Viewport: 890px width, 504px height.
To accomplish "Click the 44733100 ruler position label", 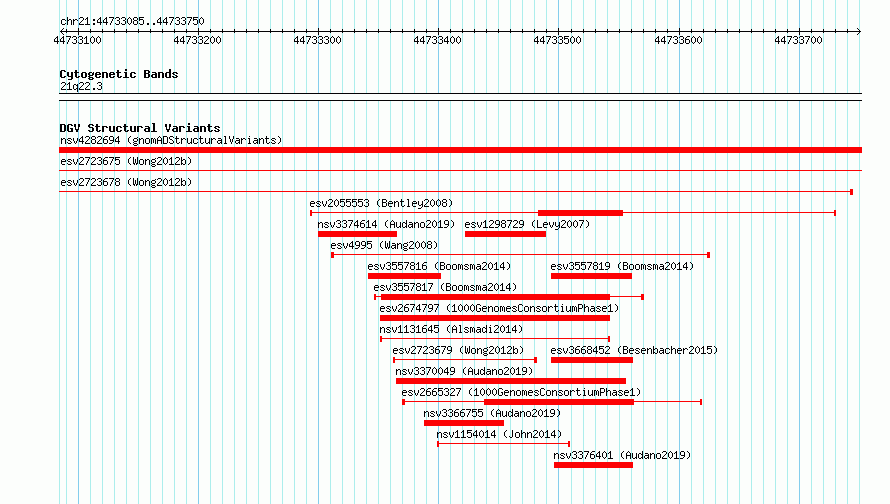I will 77,40.
